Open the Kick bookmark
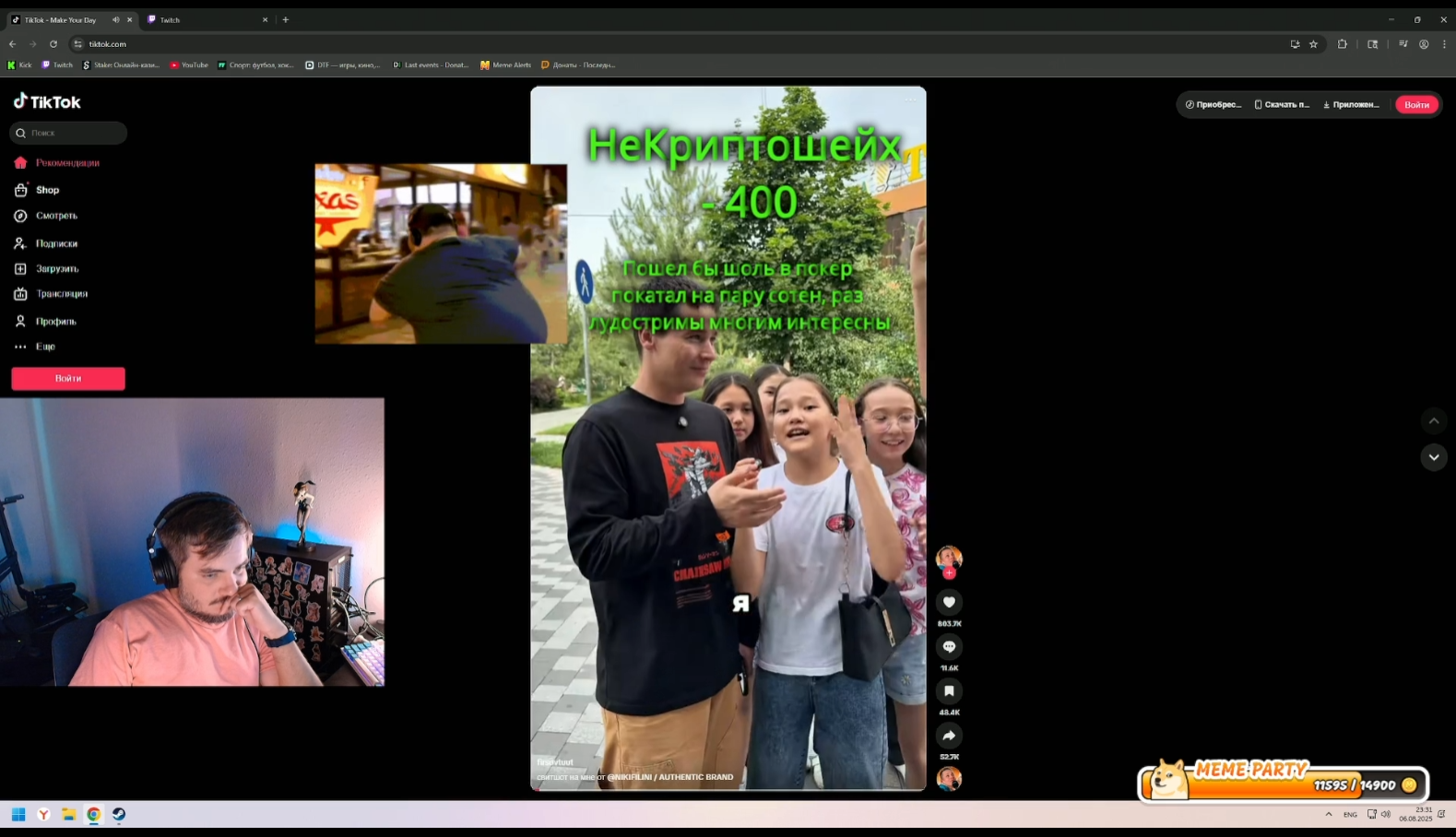This screenshot has height=837, width=1456. [x=19, y=65]
